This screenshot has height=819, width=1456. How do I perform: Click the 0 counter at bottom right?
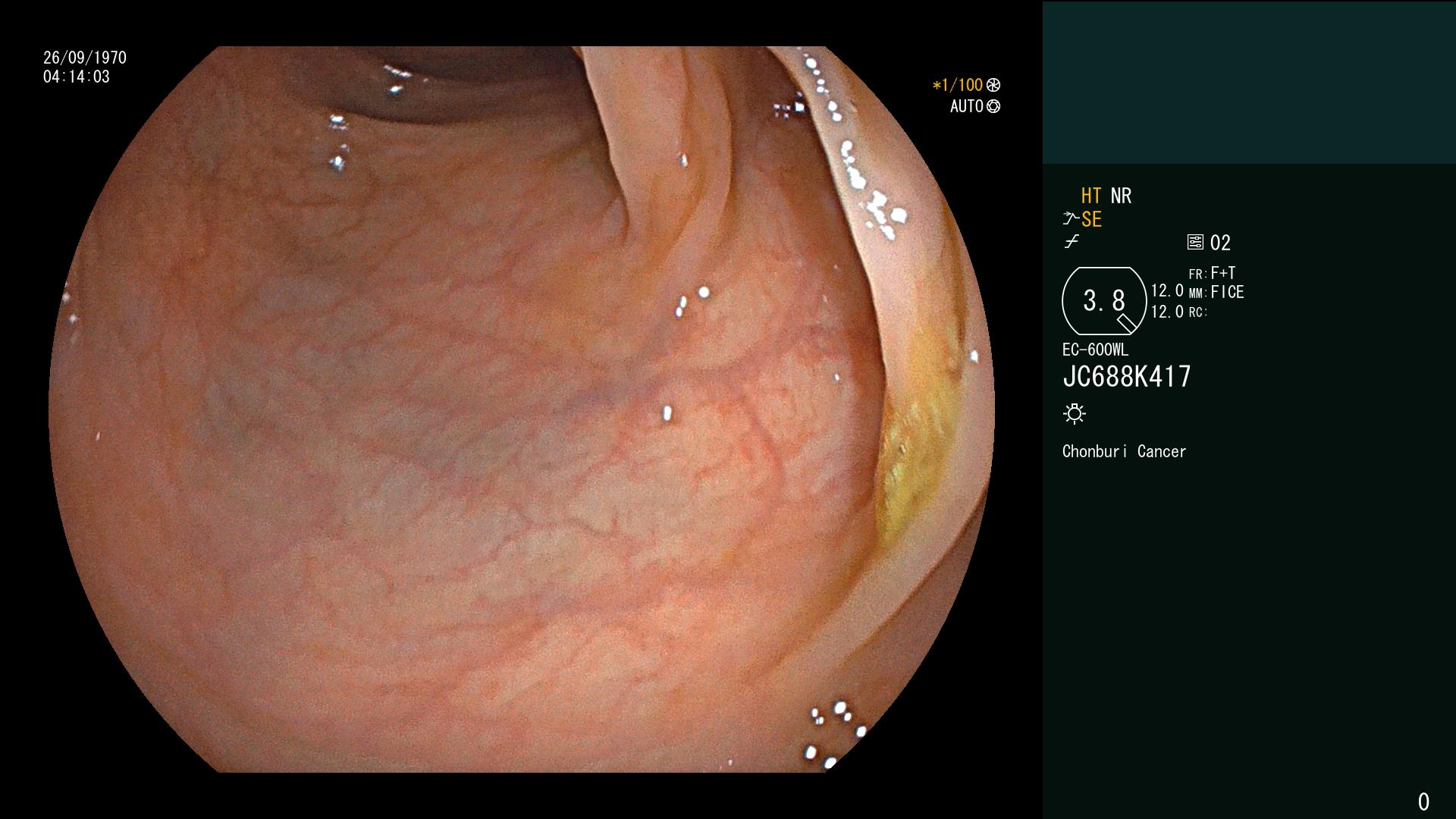[1423, 802]
